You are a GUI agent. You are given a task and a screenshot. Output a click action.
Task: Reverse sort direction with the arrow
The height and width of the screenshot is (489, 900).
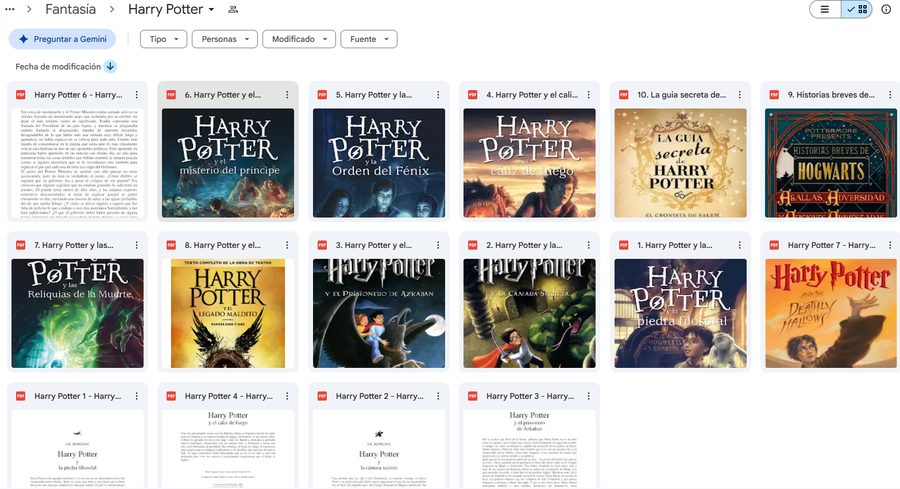coord(110,67)
